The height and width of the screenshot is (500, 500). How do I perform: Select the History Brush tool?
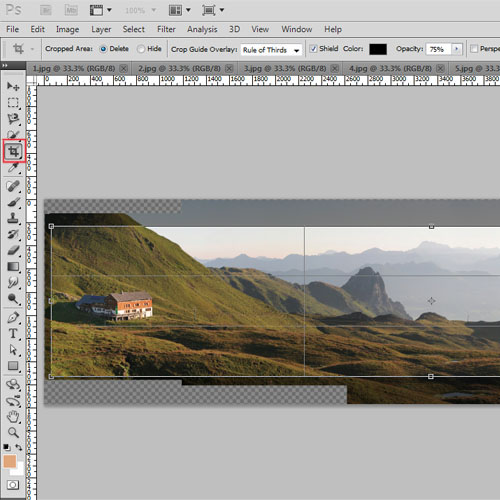point(13,234)
